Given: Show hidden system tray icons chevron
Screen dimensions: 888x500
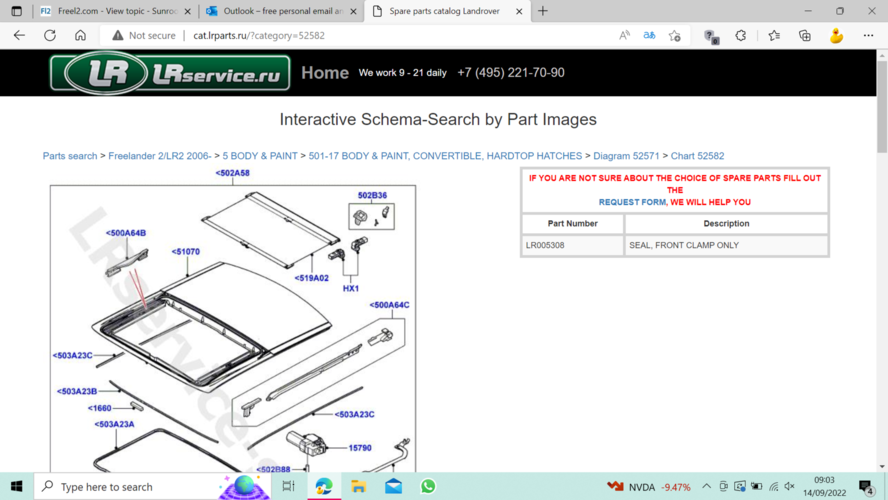Looking at the screenshot, I should 706,486.
